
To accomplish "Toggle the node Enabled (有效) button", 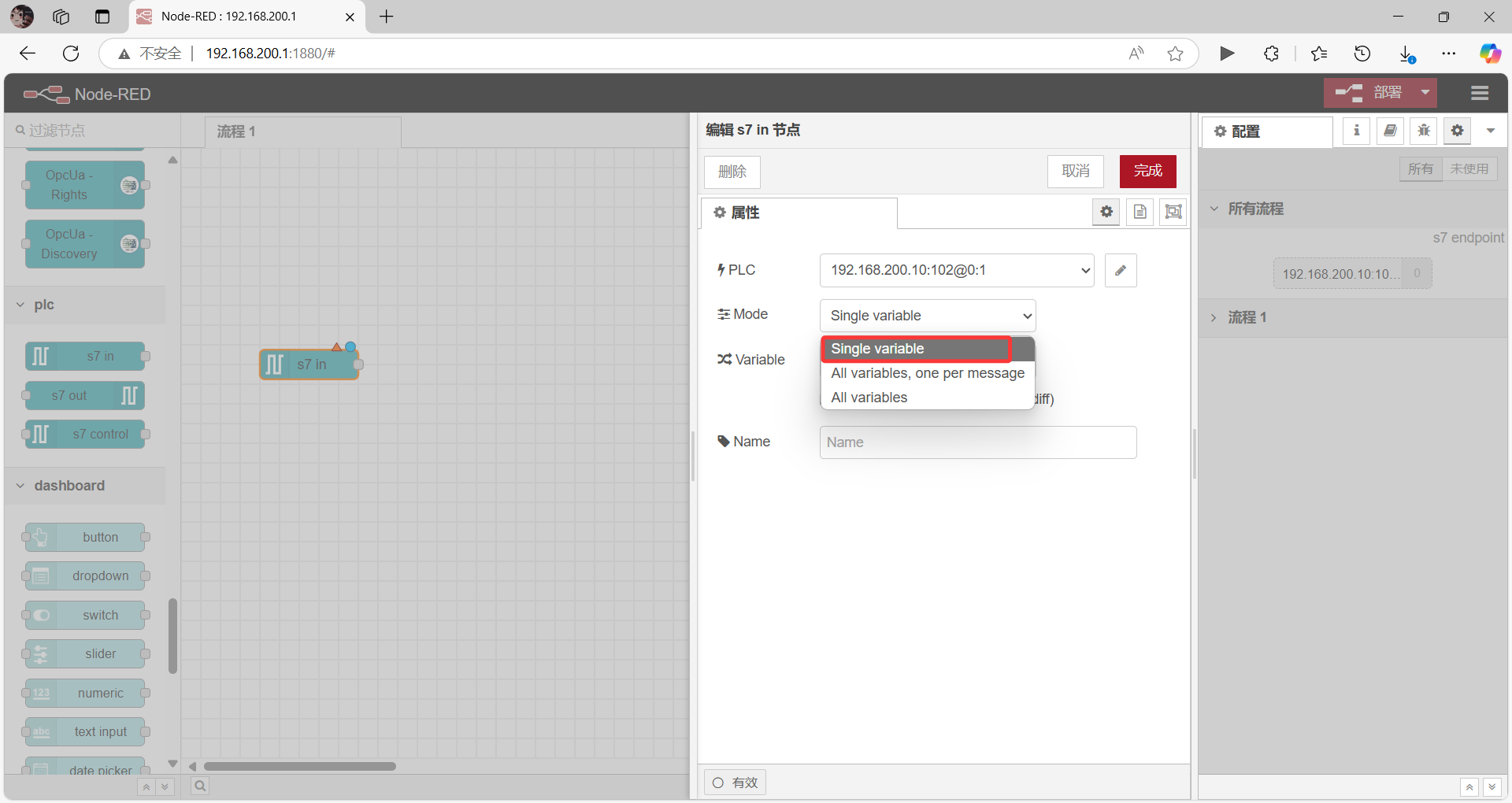I will [736, 783].
